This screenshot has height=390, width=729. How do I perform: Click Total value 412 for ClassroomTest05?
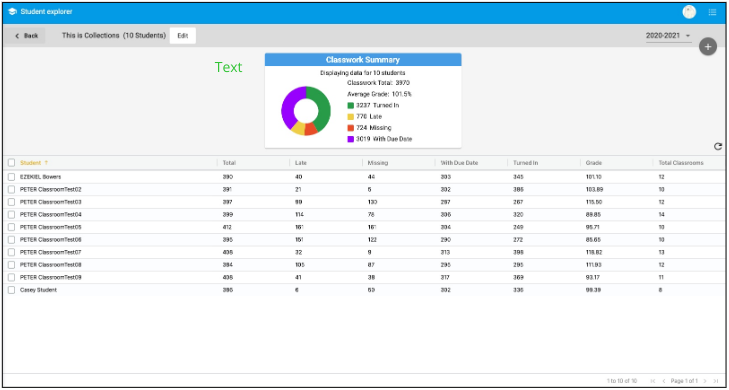point(227,227)
